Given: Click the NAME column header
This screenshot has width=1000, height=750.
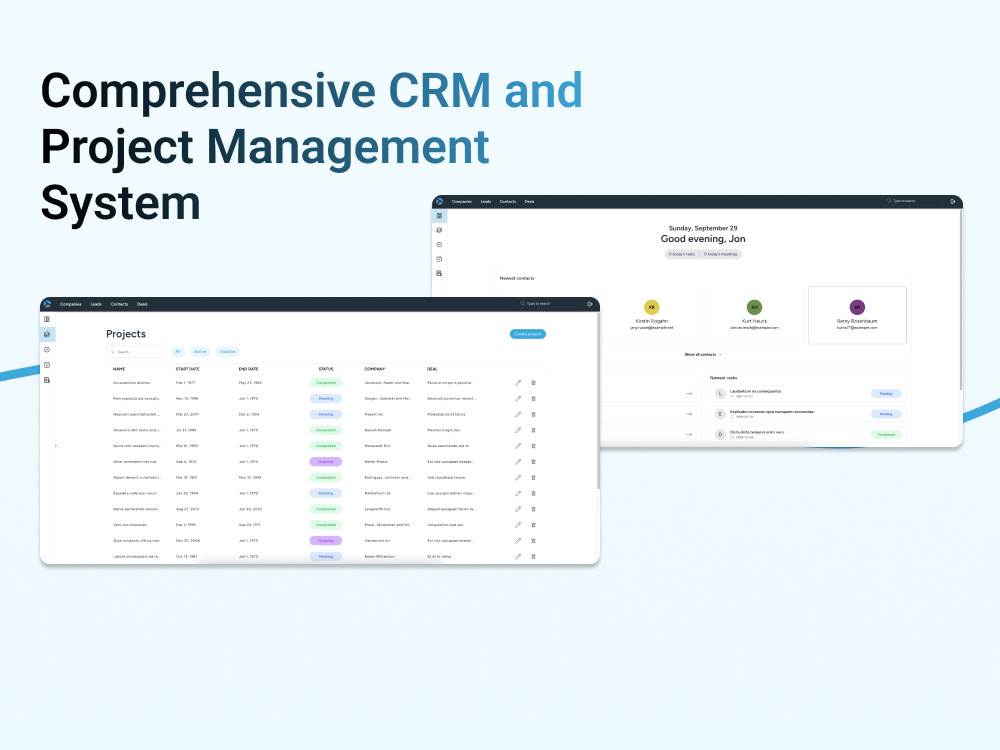Looking at the screenshot, I should click(119, 369).
